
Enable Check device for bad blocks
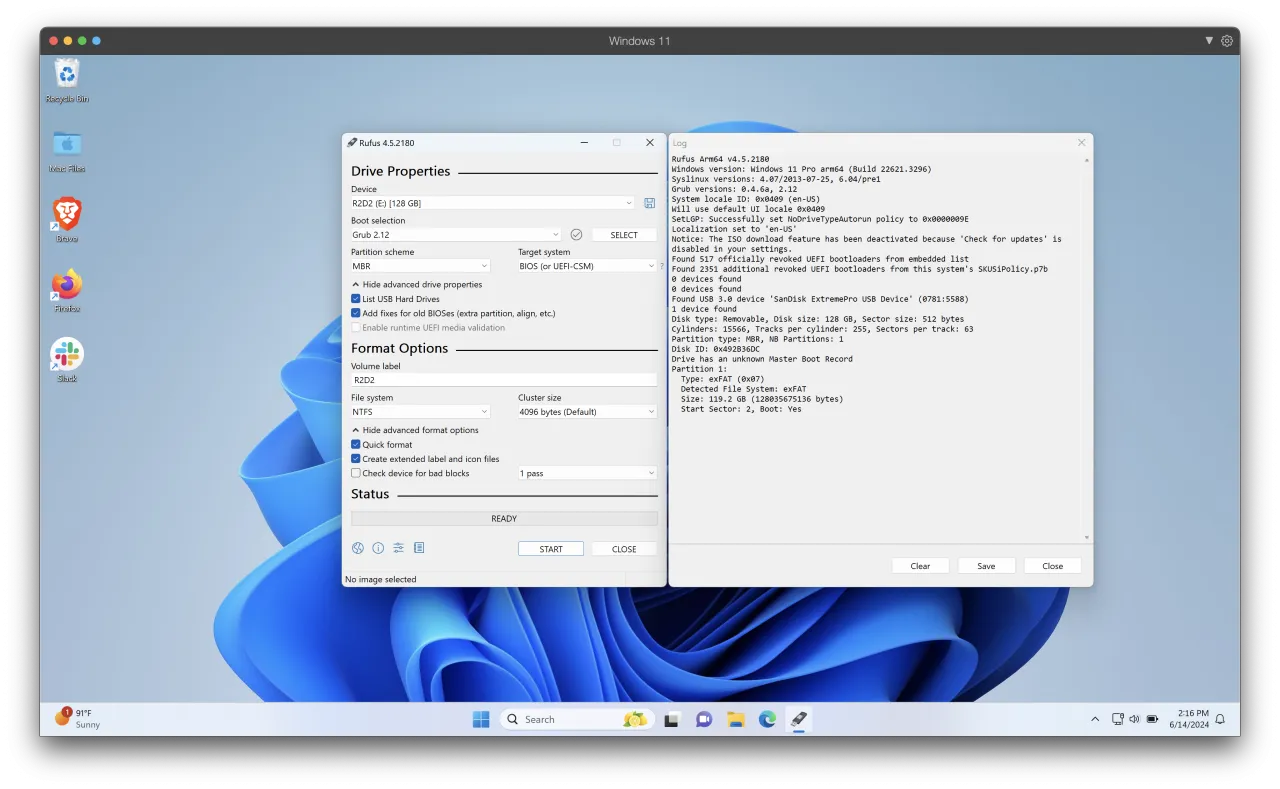355,473
